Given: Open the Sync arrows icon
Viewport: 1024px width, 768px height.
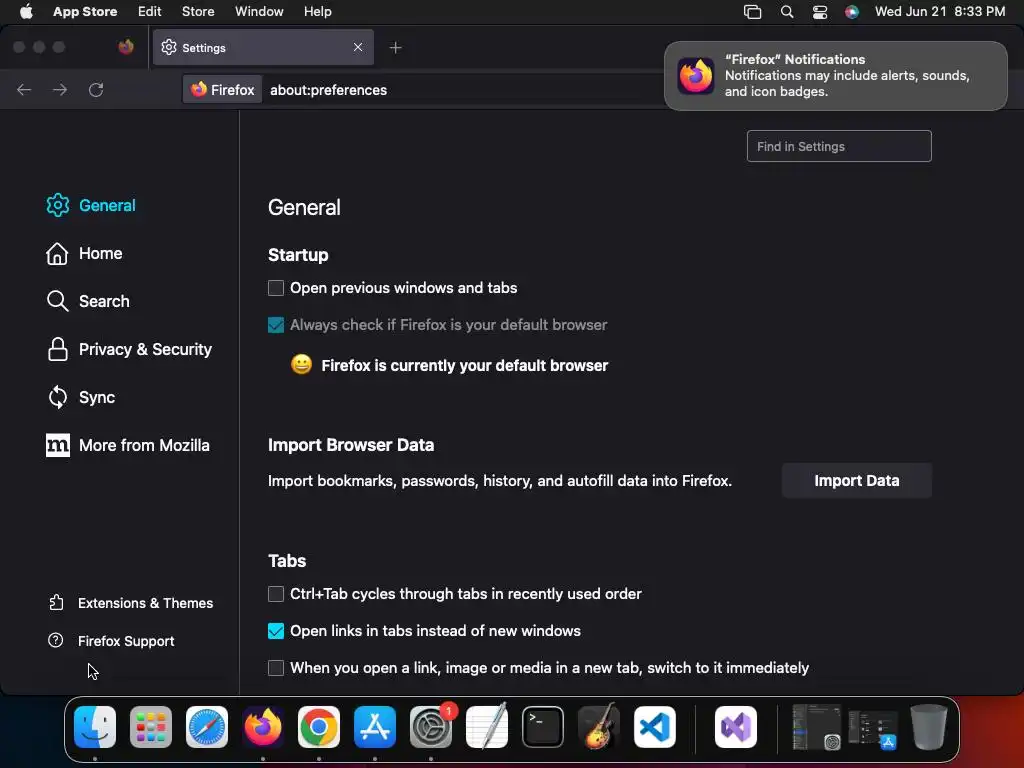Looking at the screenshot, I should pyautogui.click(x=57, y=397).
